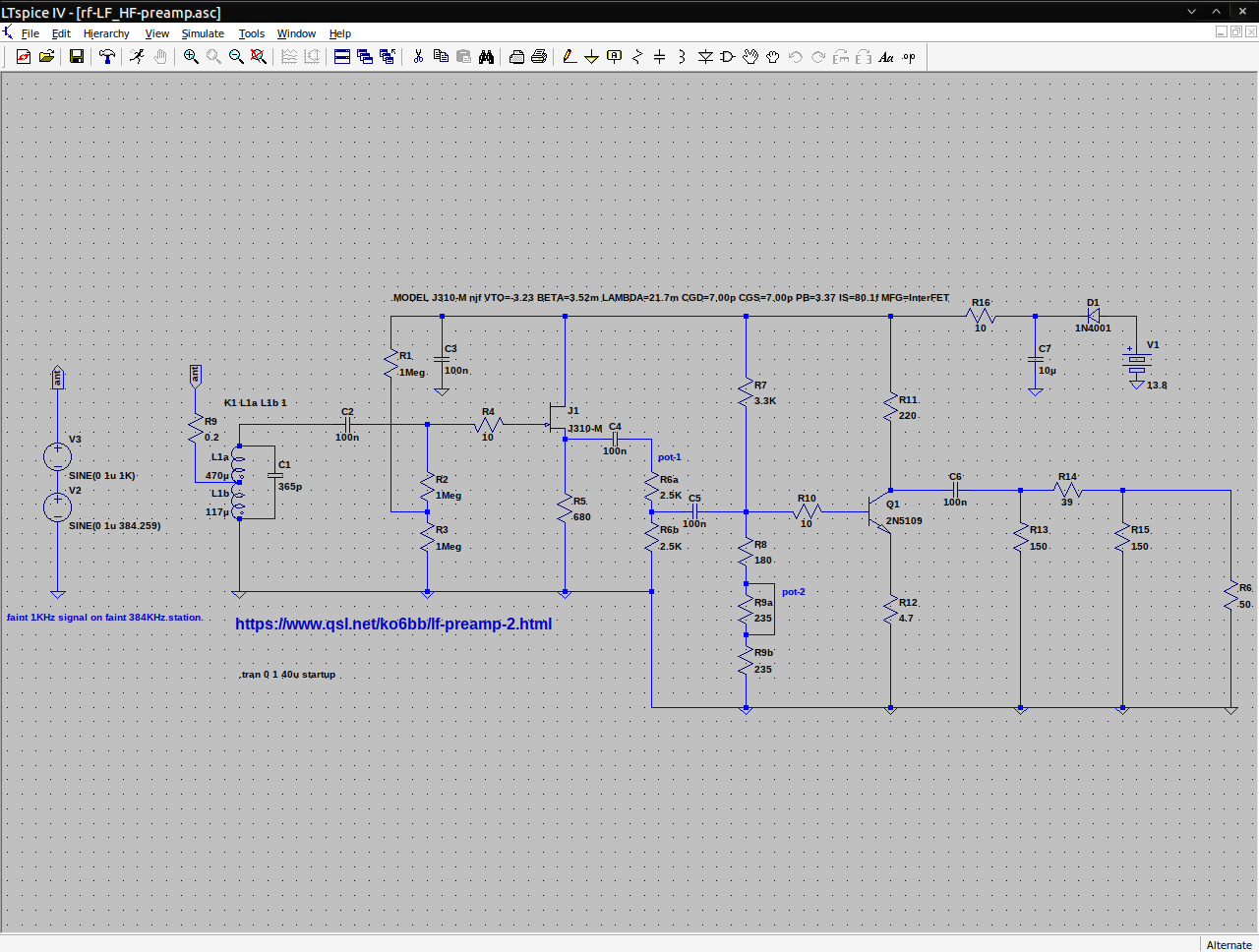The width and height of the screenshot is (1259, 952).
Task: Open Find with the binoculars icon
Action: (486, 57)
